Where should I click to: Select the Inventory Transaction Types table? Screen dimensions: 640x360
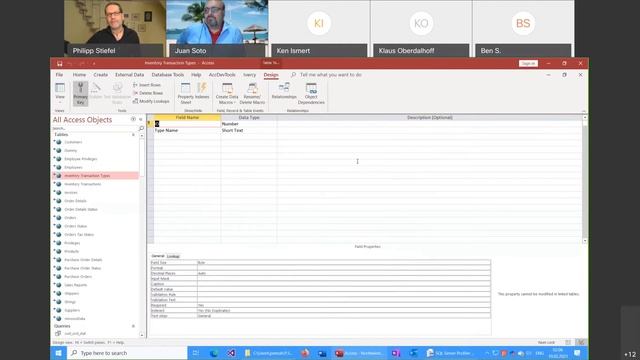pos(95,176)
